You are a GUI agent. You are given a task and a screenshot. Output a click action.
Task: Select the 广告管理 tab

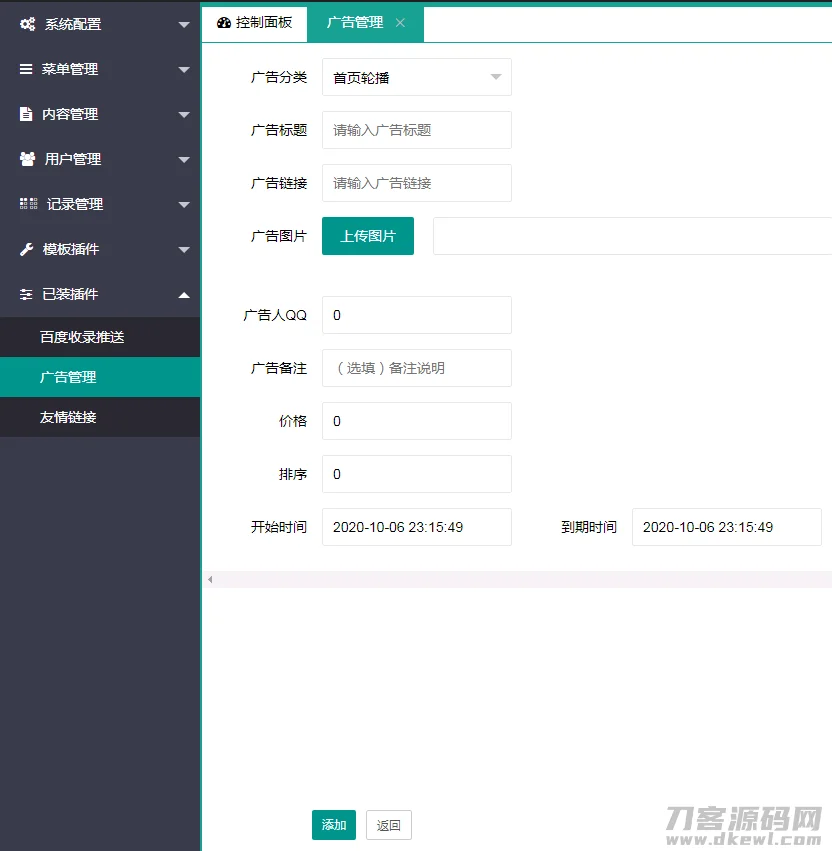point(355,22)
